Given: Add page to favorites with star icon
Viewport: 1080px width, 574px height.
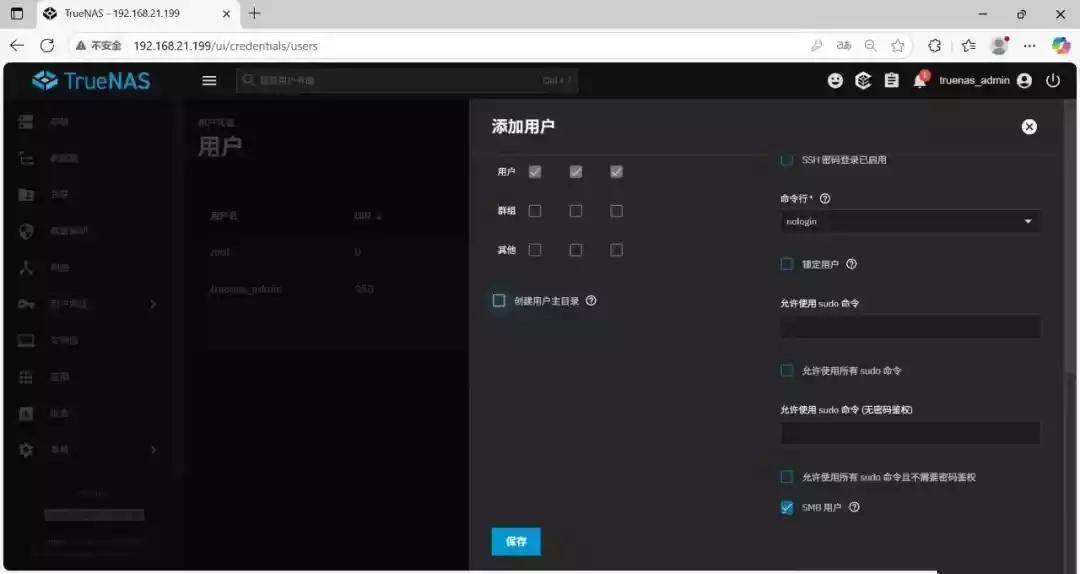Looking at the screenshot, I should (897, 45).
